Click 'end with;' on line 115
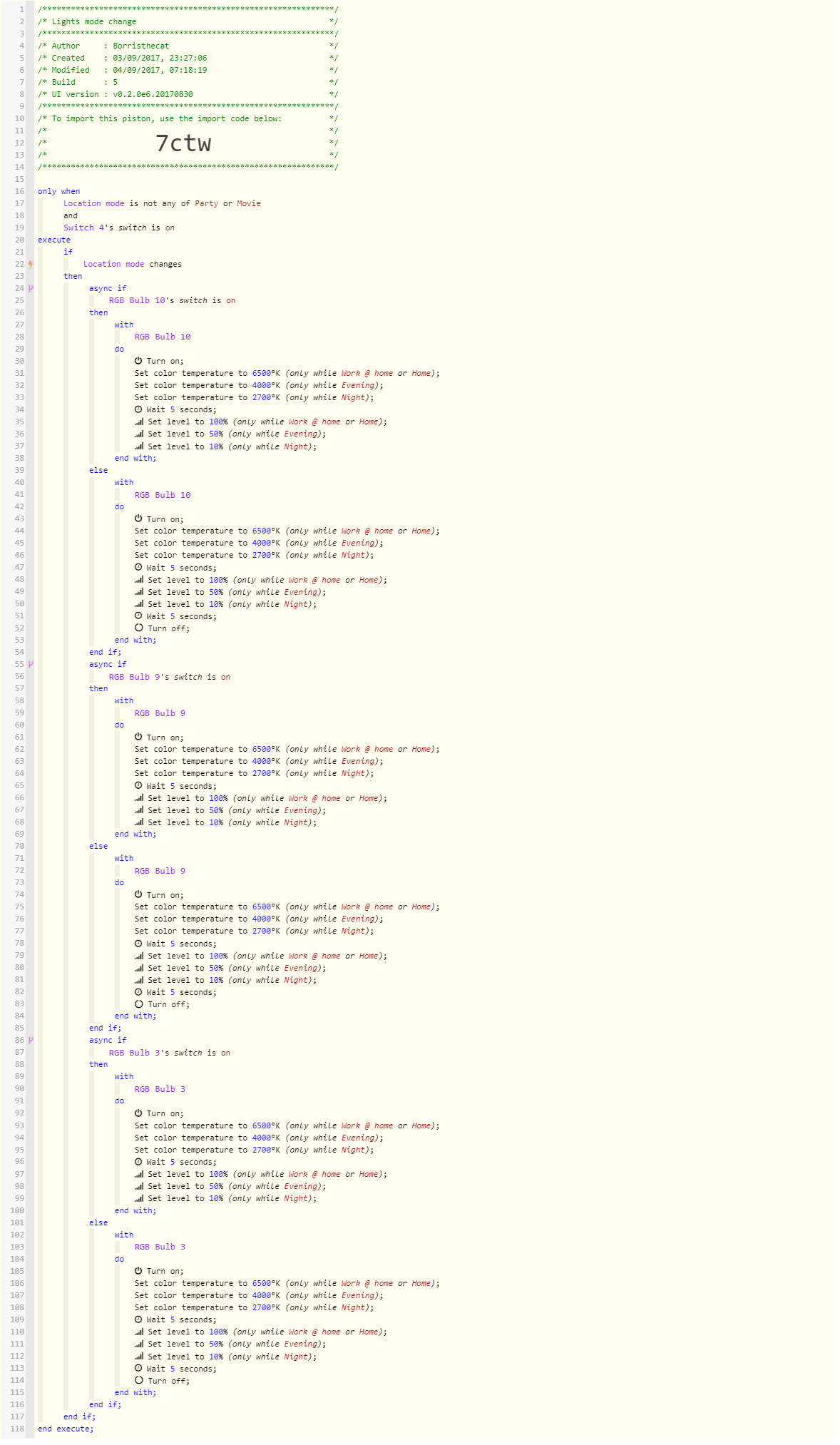 [135, 1392]
